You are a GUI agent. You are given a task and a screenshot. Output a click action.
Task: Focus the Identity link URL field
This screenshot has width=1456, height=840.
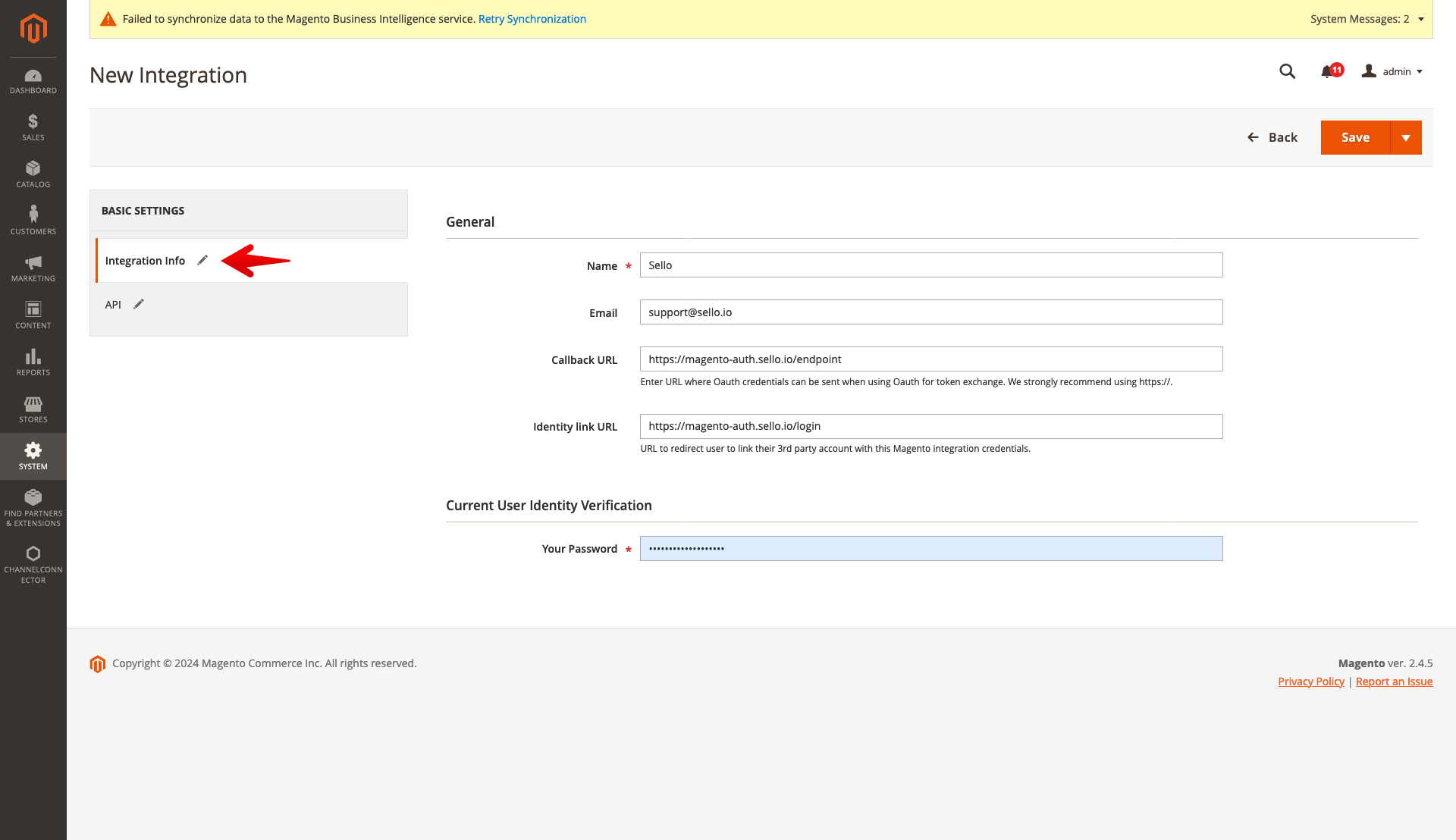tap(931, 426)
